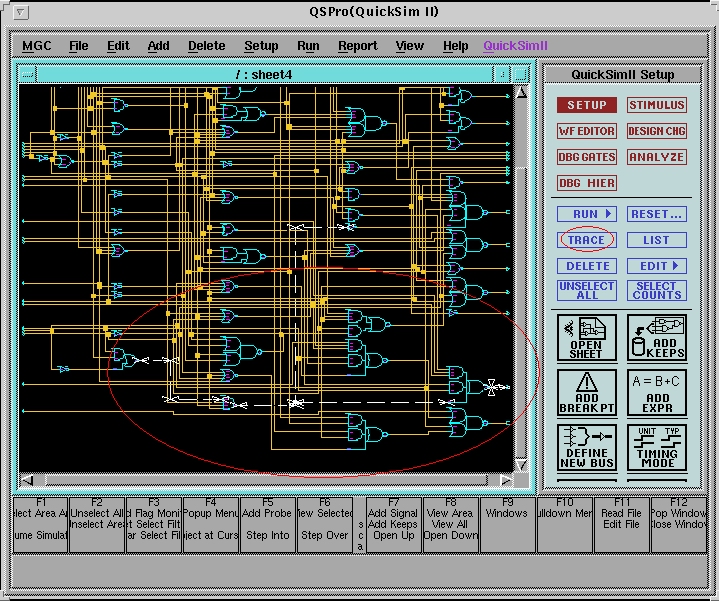This screenshot has height=601, width=719.
Task: Open the Setup menu in menu bar
Action: pos(261,46)
